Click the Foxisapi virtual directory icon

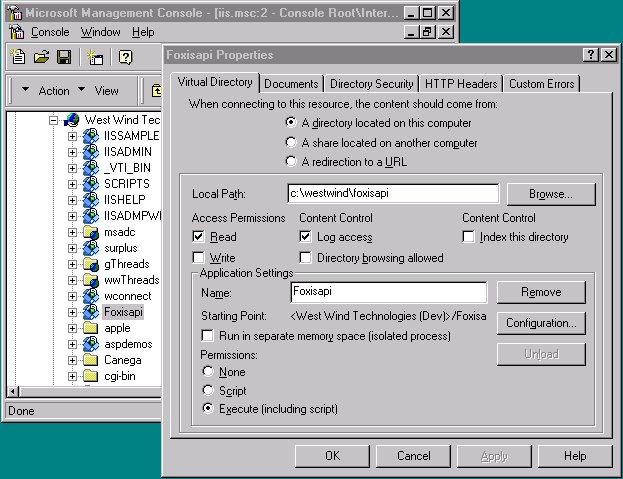coord(91,312)
